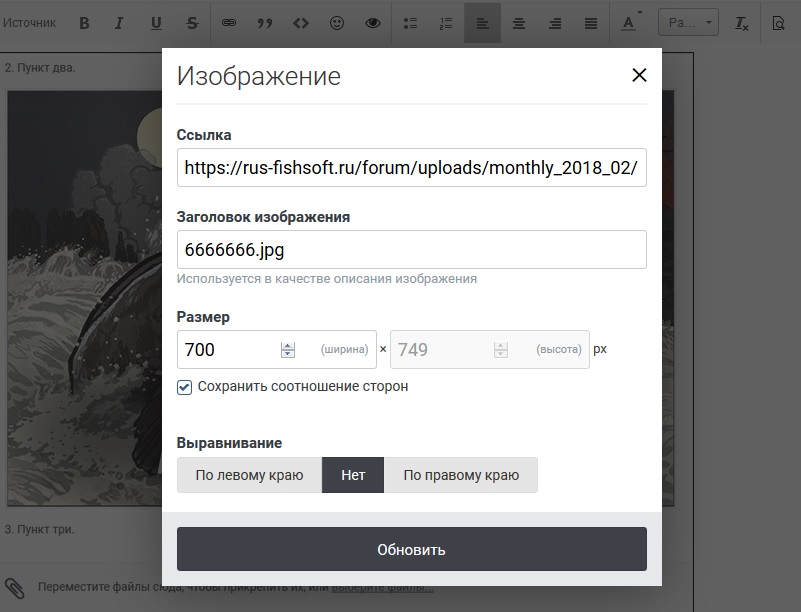This screenshot has height=612, width=801.
Task: Insert a bulleted list
Action: point(410,22)
